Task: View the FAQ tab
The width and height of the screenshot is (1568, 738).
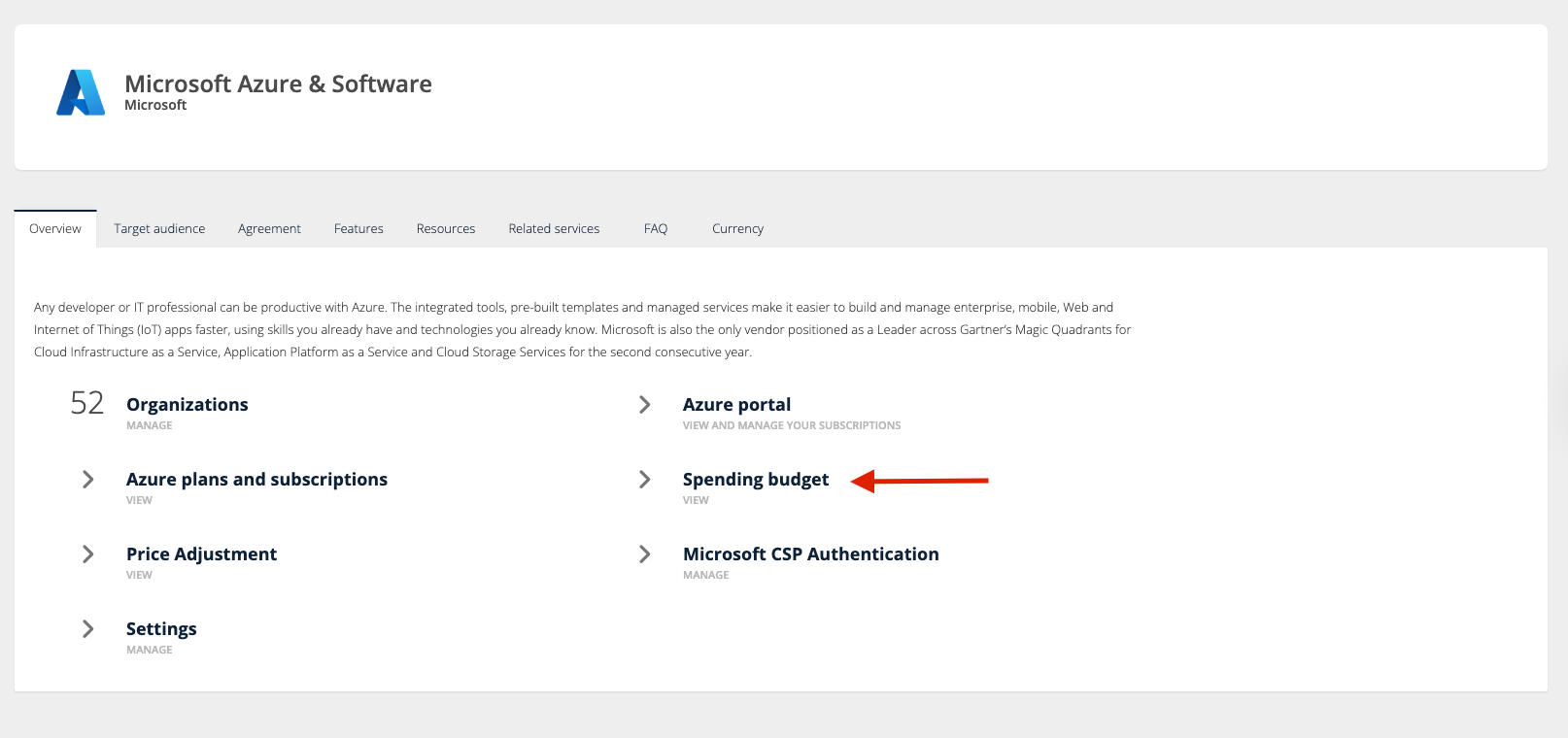Action: (656, 229)
